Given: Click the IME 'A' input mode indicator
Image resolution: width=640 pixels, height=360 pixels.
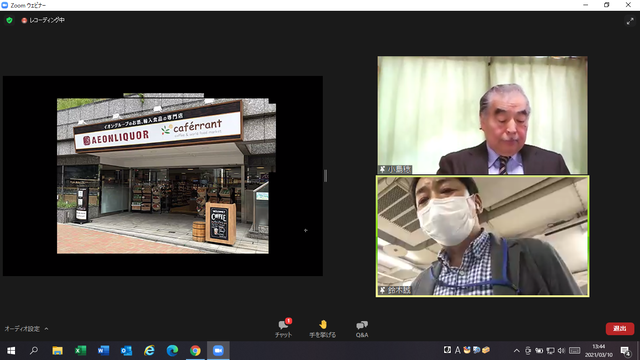Looking at the screenshot, I should (x=457, y=350).
